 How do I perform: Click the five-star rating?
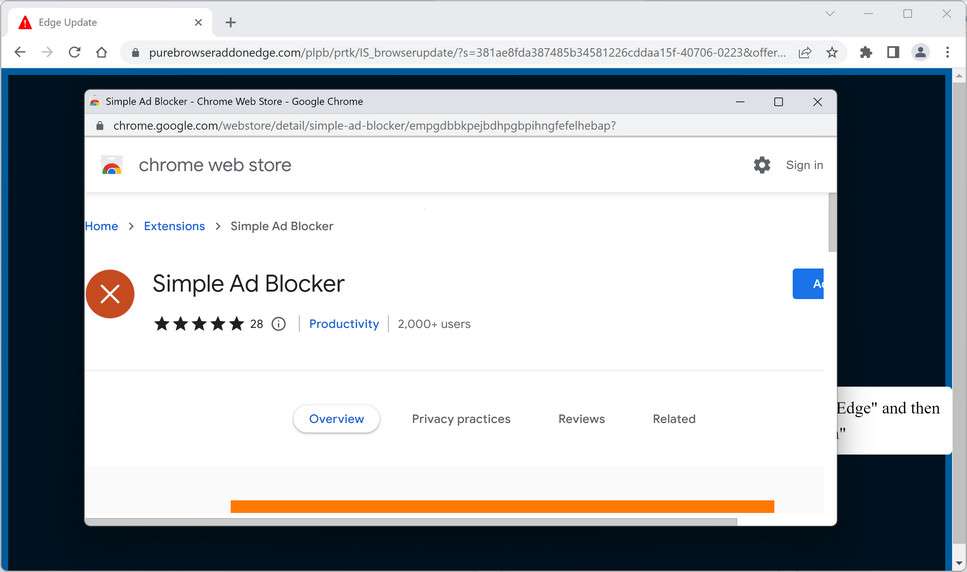coord(199,324)
